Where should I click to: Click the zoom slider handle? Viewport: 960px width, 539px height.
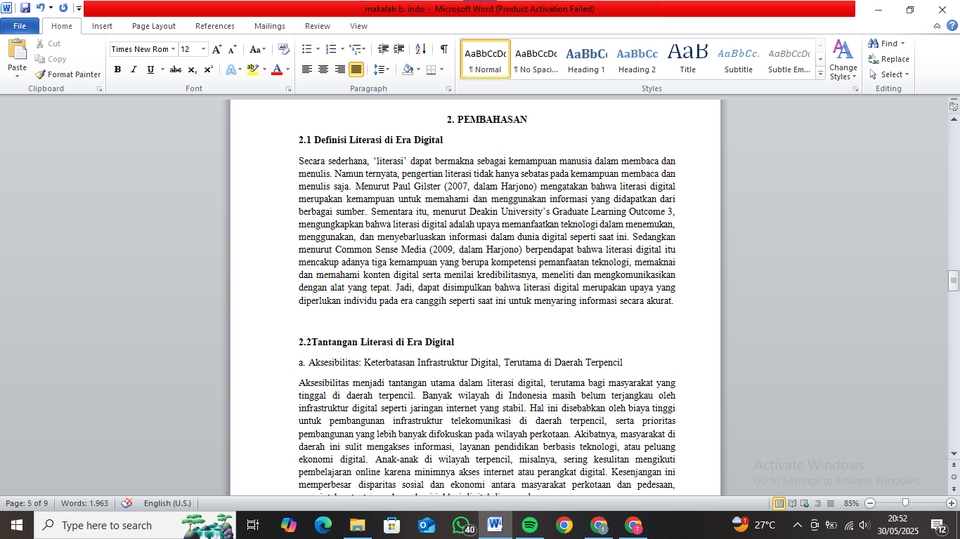pyautogui.click(x=905, y=503)
